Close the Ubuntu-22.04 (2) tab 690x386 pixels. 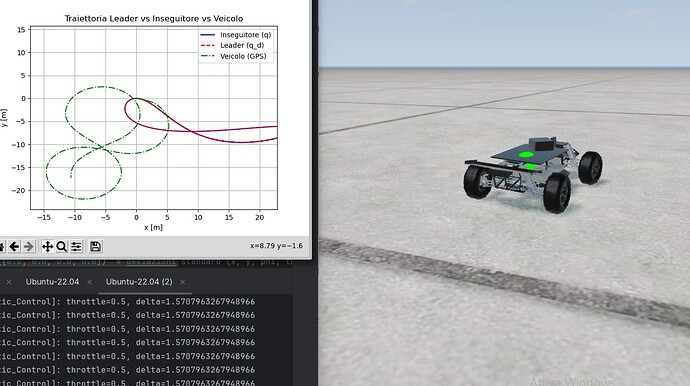182,282
